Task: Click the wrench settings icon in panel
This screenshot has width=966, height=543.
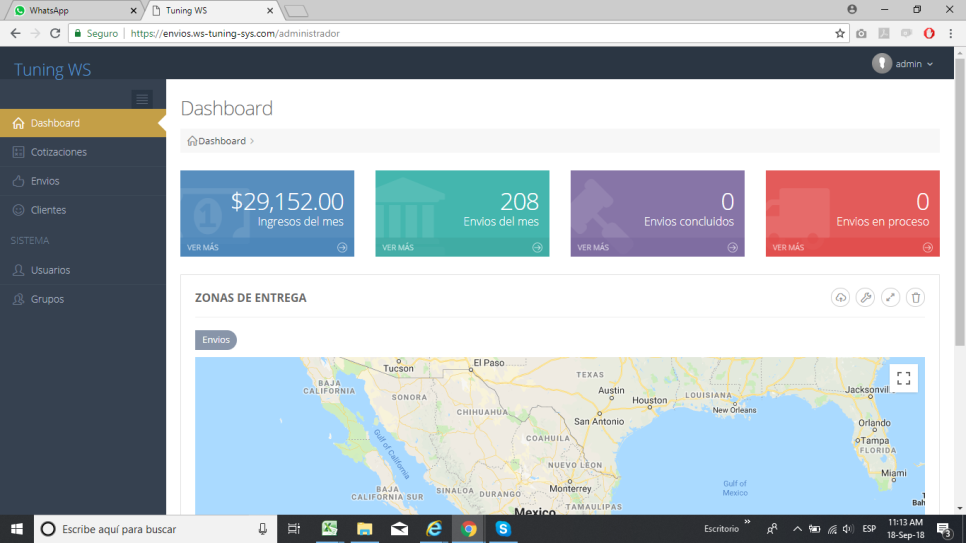Action: (865, 298)
